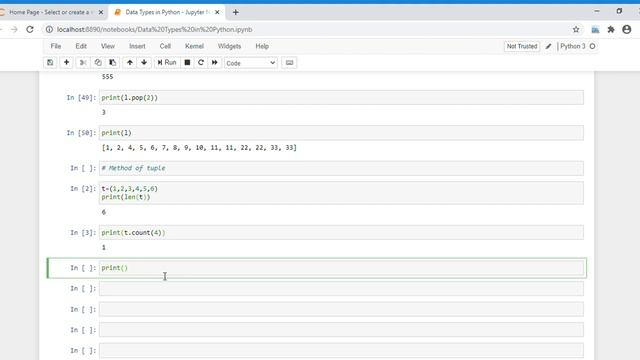The height and width of the screenshot is (360, 640).
Task: Click the output value 6 under len(t)
Action: pos(104,212)
